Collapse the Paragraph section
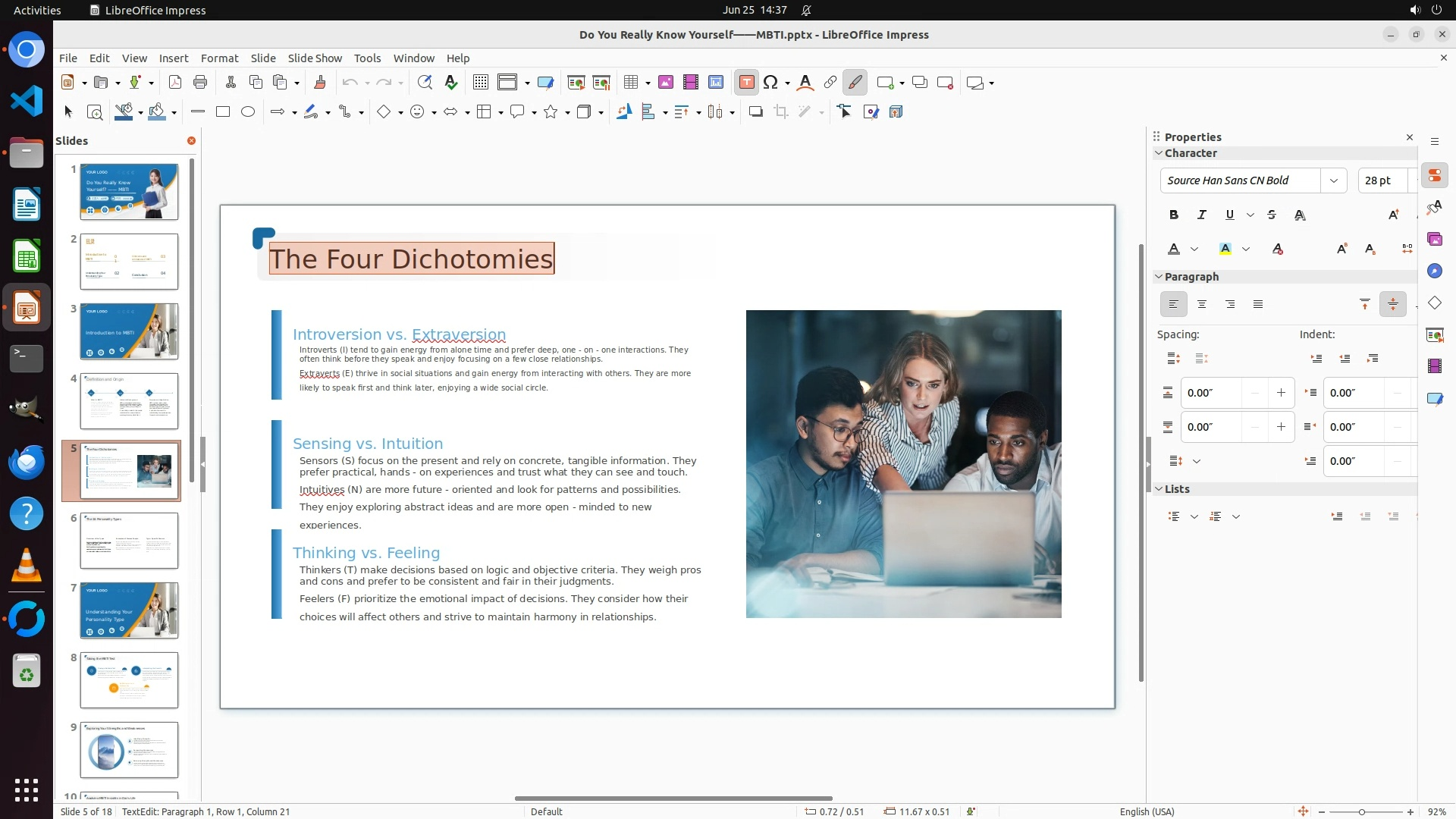Viewport: 1456px width, 819px height. click(1159, 277)
